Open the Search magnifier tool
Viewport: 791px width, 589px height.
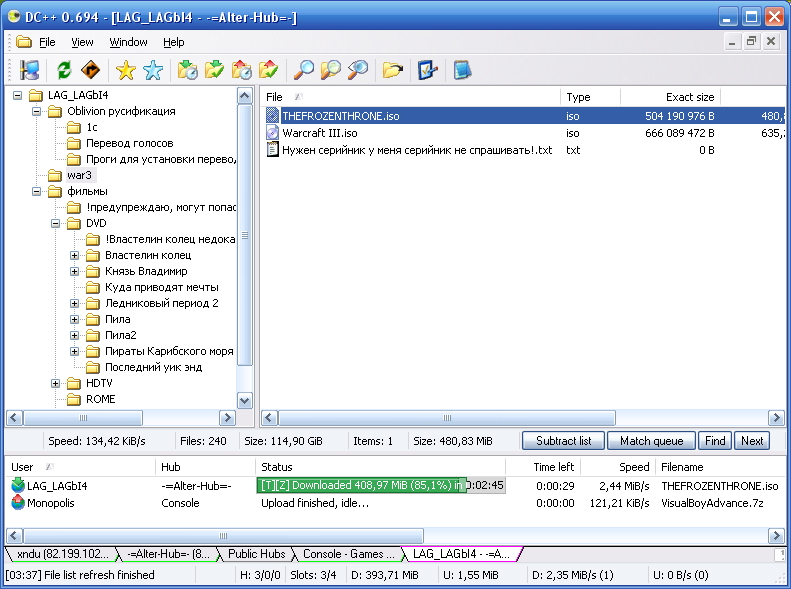pos(303,70)
